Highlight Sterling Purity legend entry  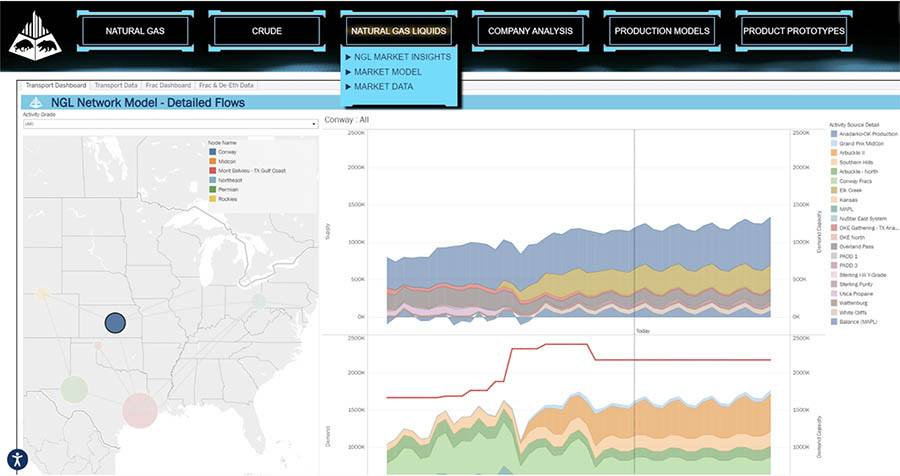(852, 284)
